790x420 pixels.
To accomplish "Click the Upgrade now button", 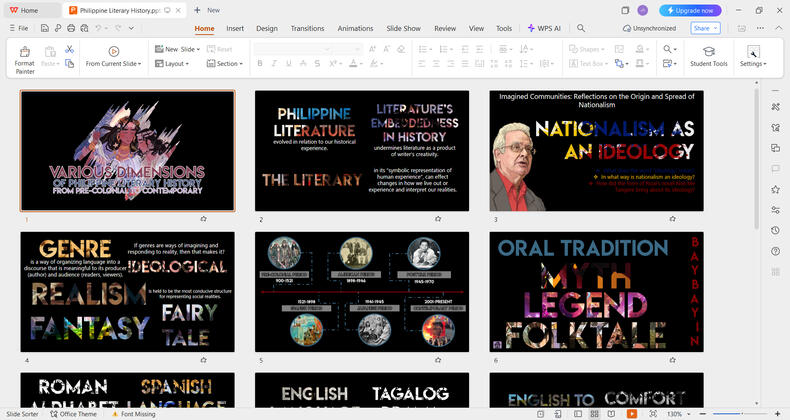I will (x=690, y=10).
